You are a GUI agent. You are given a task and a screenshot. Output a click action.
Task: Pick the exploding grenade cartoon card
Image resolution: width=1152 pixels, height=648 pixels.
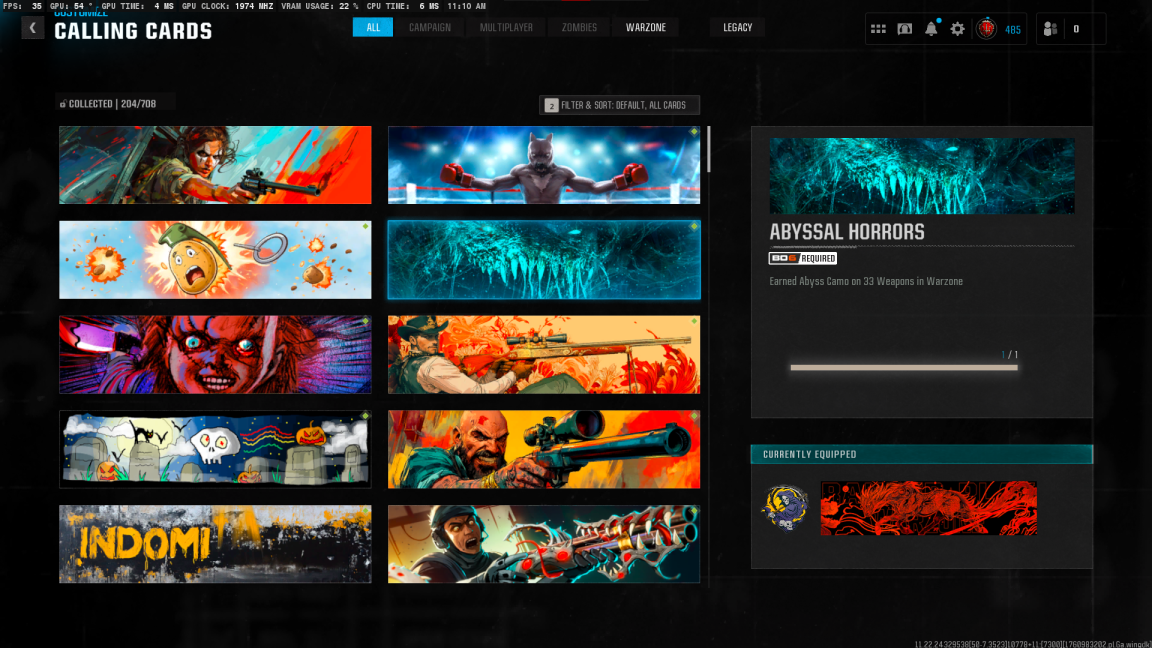[x=215, y=260]
